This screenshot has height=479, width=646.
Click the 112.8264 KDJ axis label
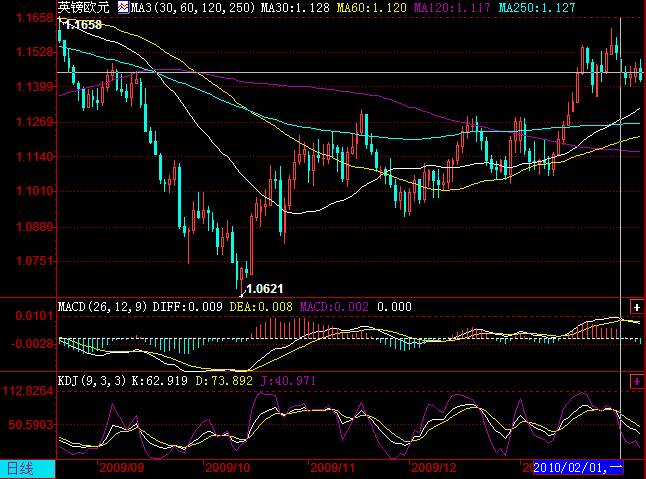click(28, 390)
